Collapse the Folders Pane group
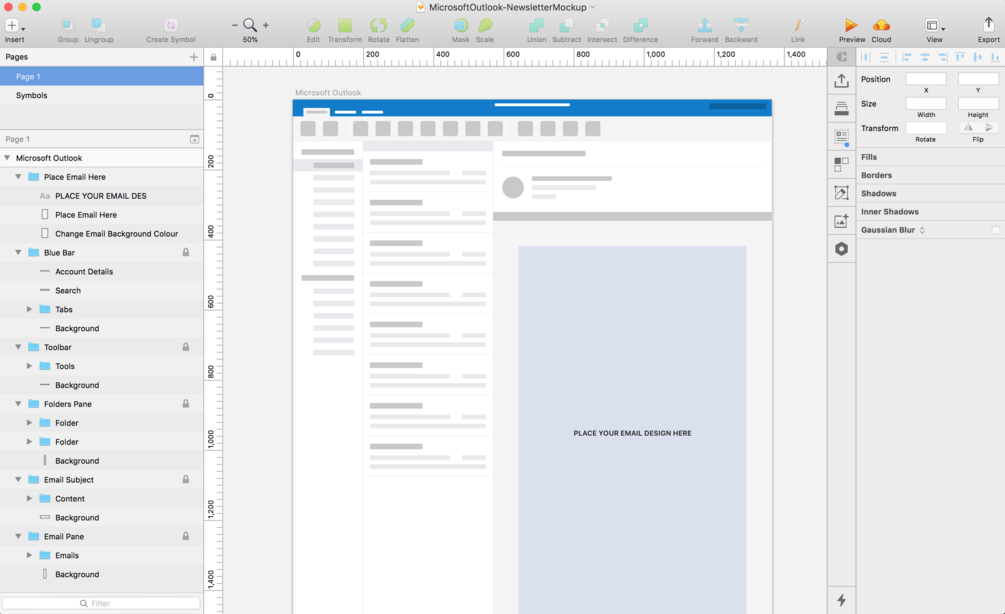The image size is (1005, 614). (x=18, y=404)
